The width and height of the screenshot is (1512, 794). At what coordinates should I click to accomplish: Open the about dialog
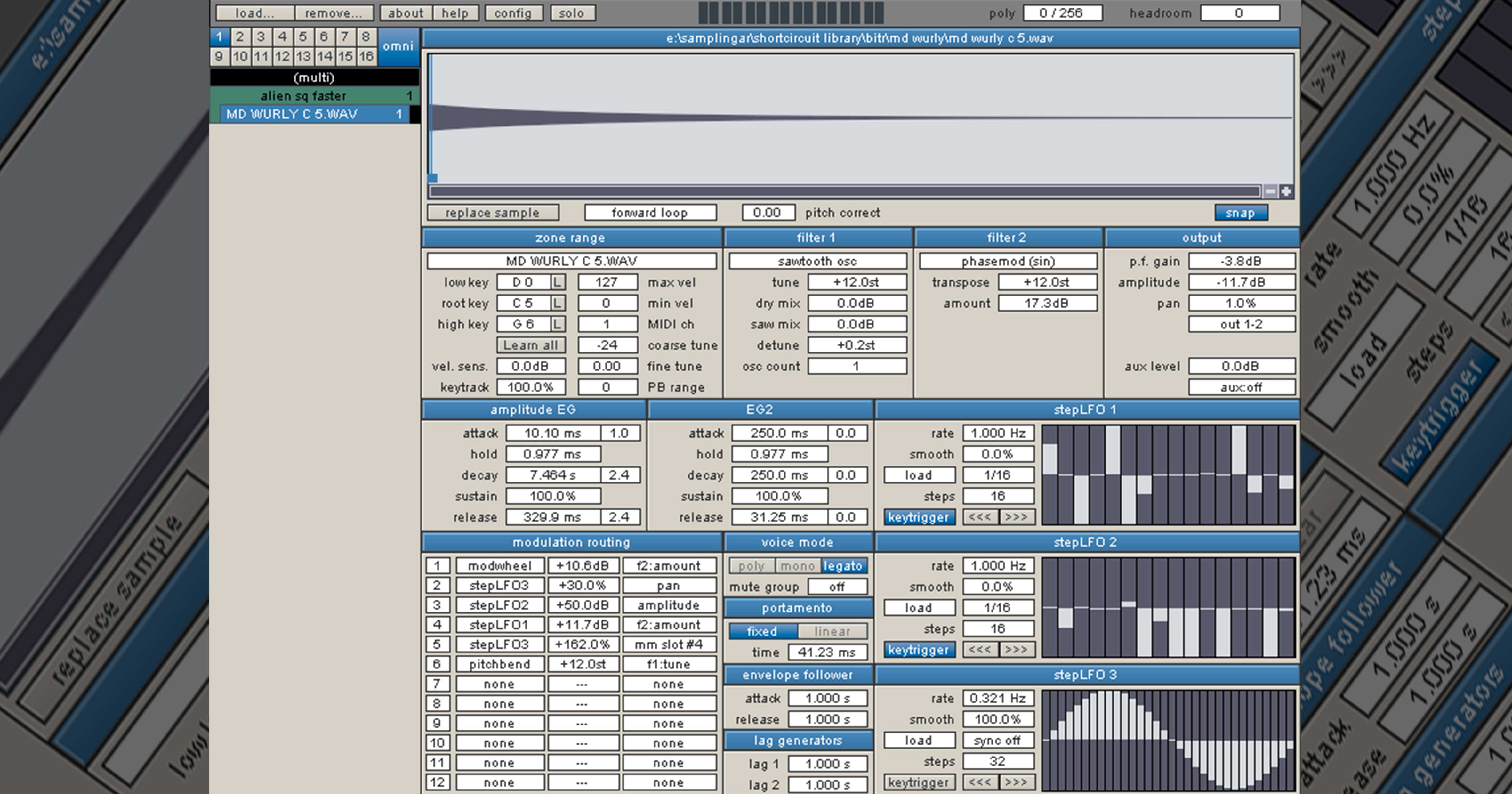(406, 13)
